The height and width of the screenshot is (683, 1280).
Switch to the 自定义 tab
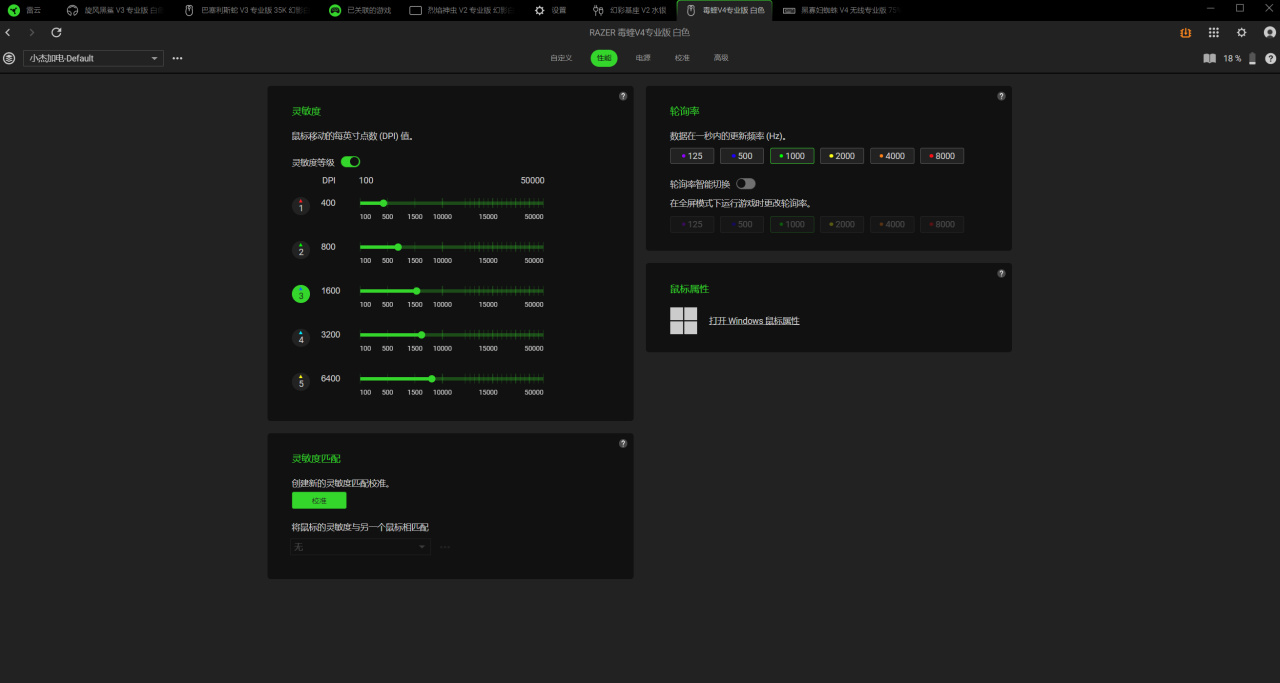[561, 58]
